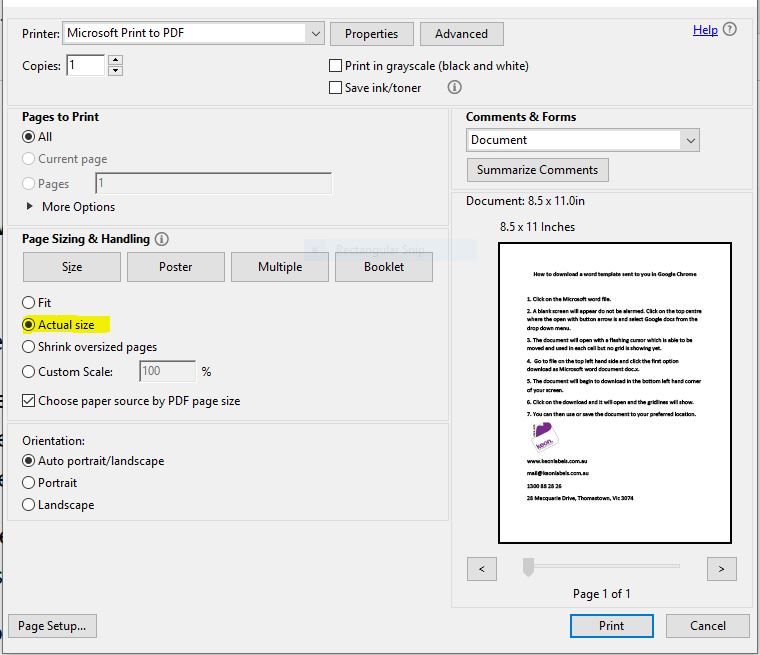Open the Help link
This screenshot has height=655, width=760.
pyautogui.click(x=705, y=30)
